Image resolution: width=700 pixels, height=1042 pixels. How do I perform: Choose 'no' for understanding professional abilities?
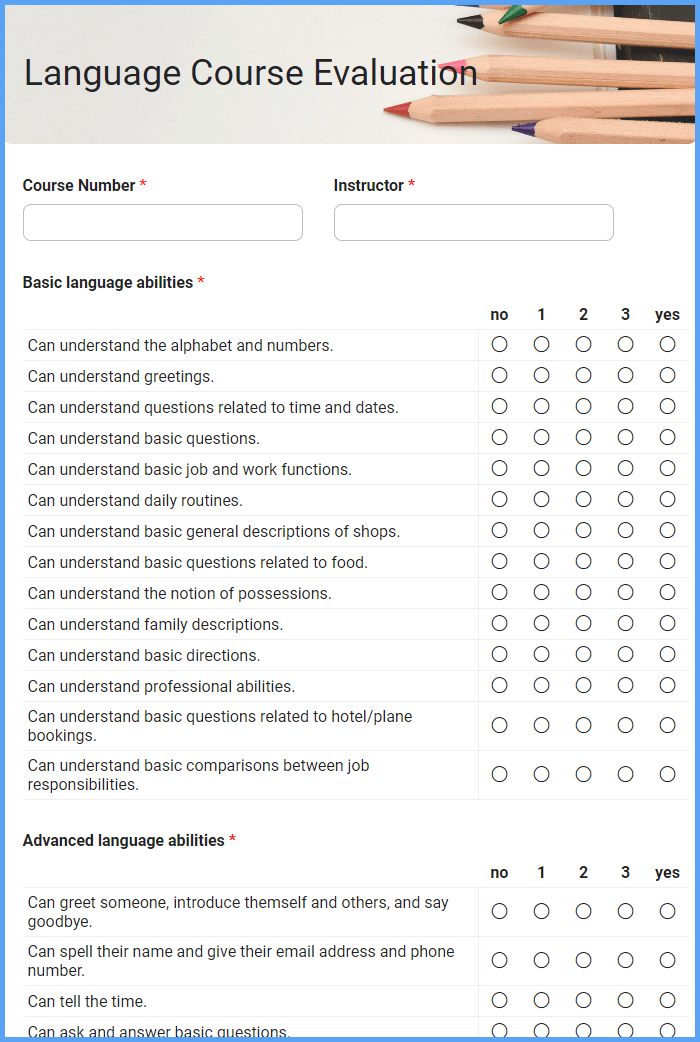(499, 686)
